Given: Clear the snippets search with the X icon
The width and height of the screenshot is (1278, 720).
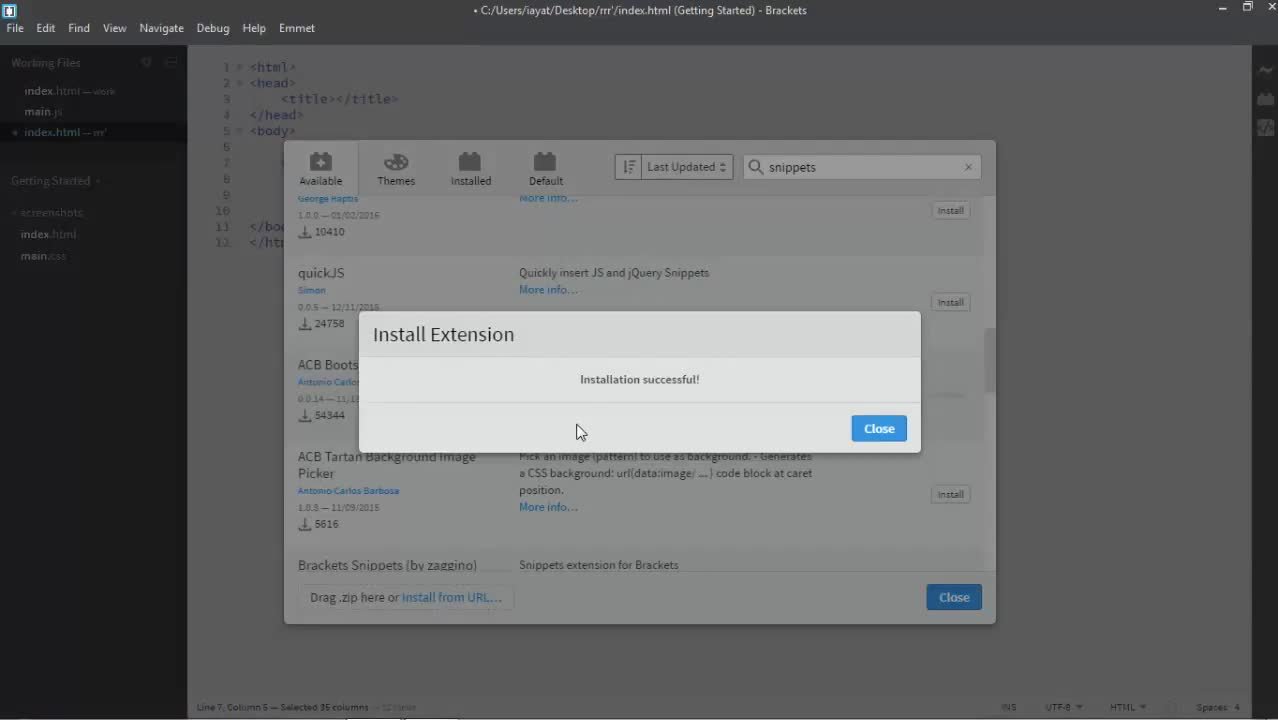Looking at the screenshot, I should click(x=967, y=167).
